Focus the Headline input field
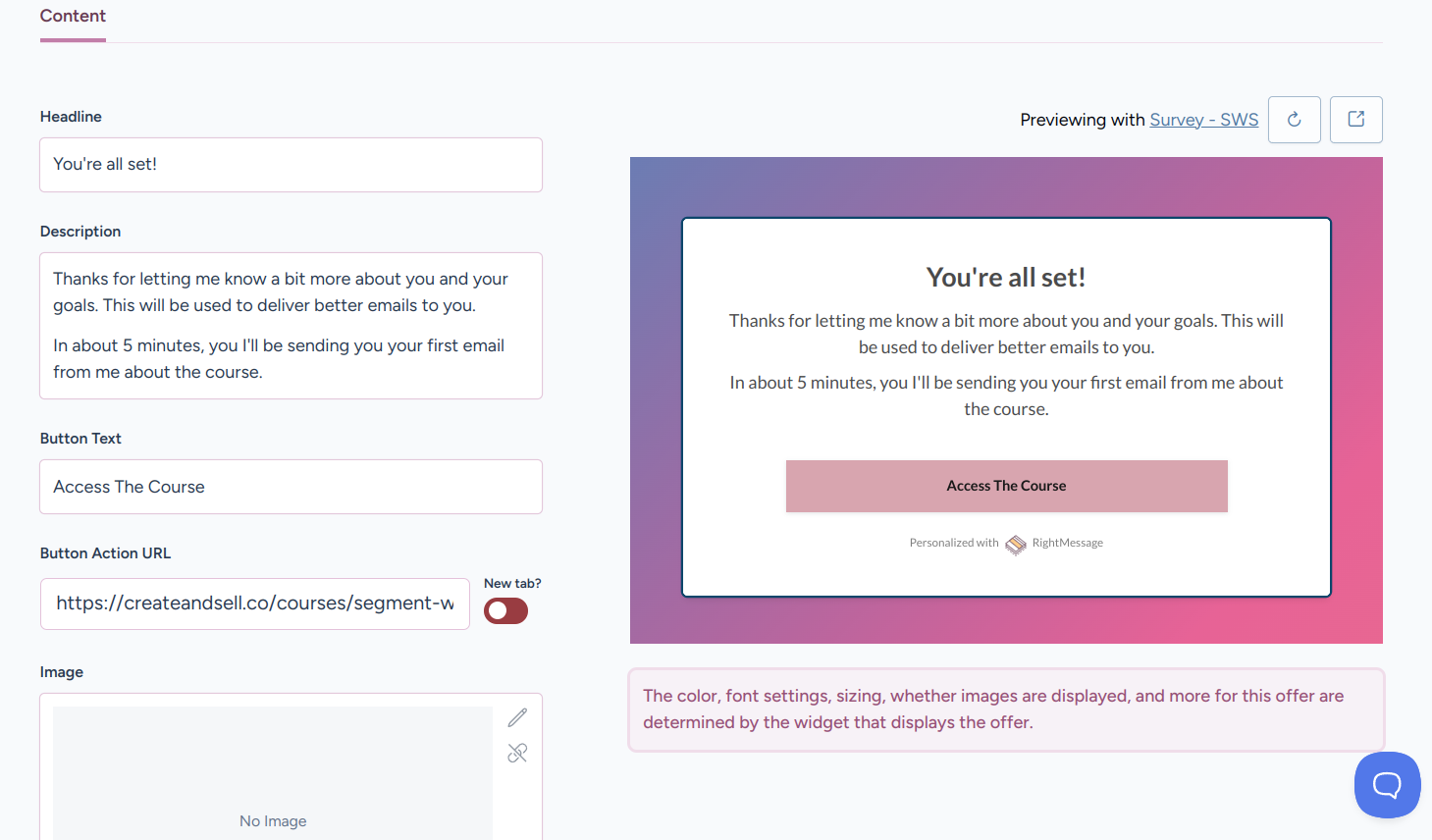Image resolution: width=1432 pixels, height=840 pixels. tap(291, 165)
